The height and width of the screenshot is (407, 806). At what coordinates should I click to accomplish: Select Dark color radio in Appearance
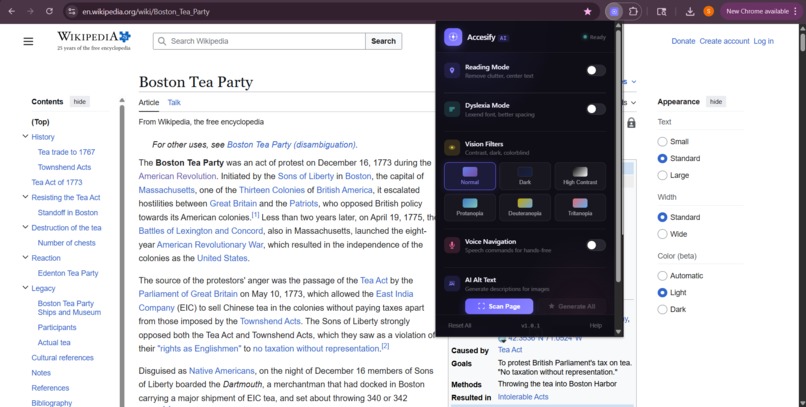(662, 309)
